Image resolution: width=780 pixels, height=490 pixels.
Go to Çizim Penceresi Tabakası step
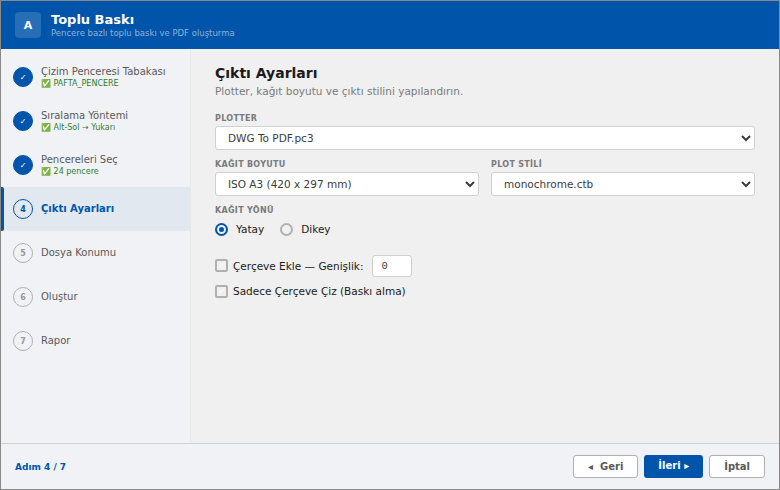click(x=96, y=77)
